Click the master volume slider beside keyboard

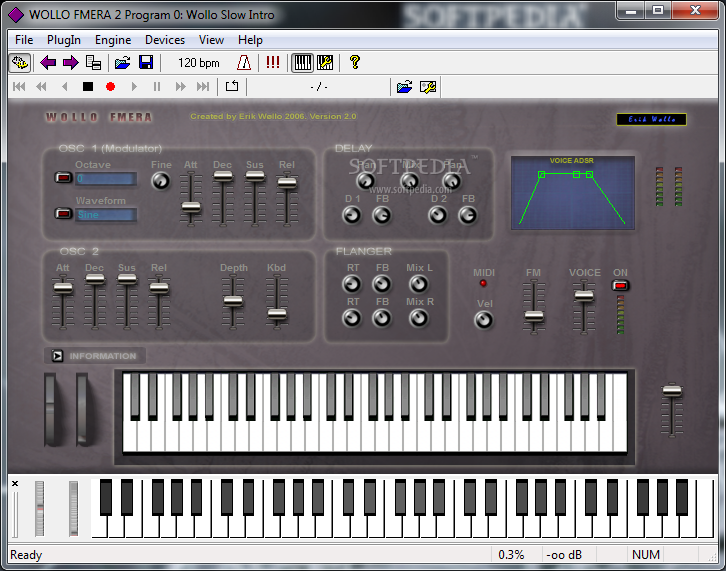click(x=672, y=391)
